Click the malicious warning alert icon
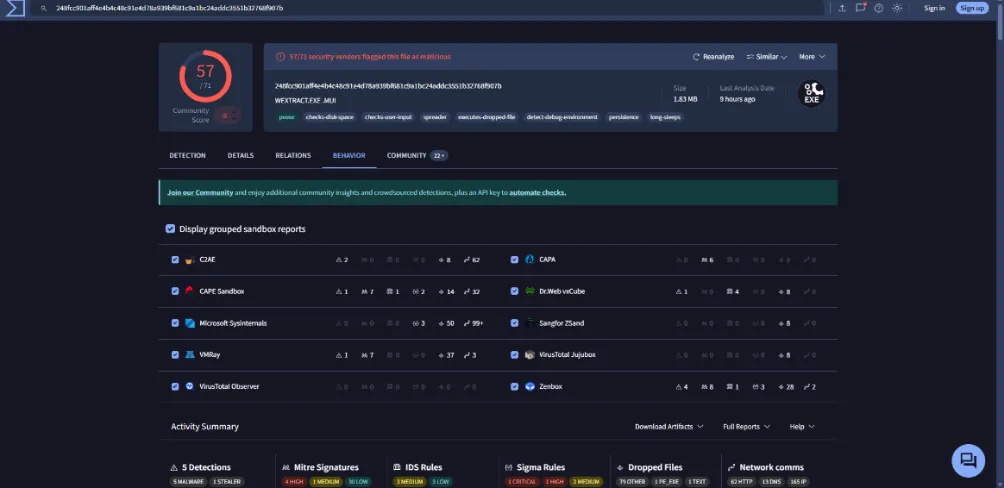Image resolution: width=1004 pixels, height=488 pixels. point(280,57)
